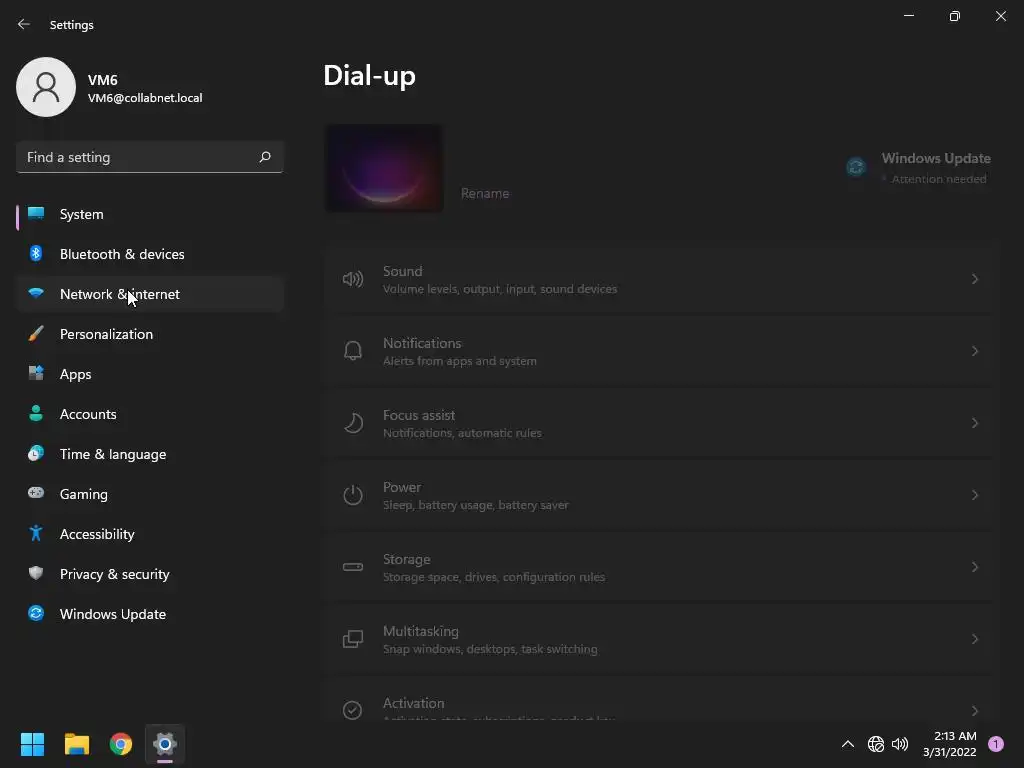The height and width of the screenshot is (768, 1024).
Task: Show hidden system tray icons
Action: click(848, 744)
